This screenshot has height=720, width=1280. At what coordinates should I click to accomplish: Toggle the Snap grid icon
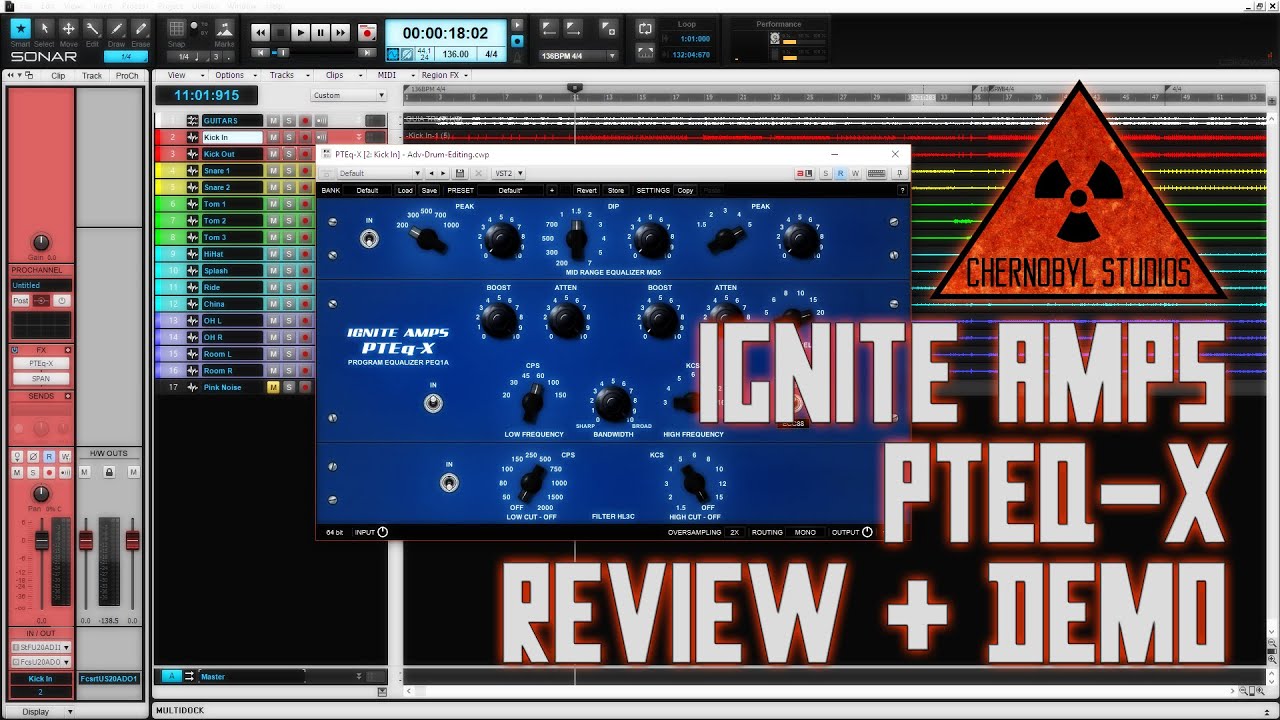click(177, 30)
